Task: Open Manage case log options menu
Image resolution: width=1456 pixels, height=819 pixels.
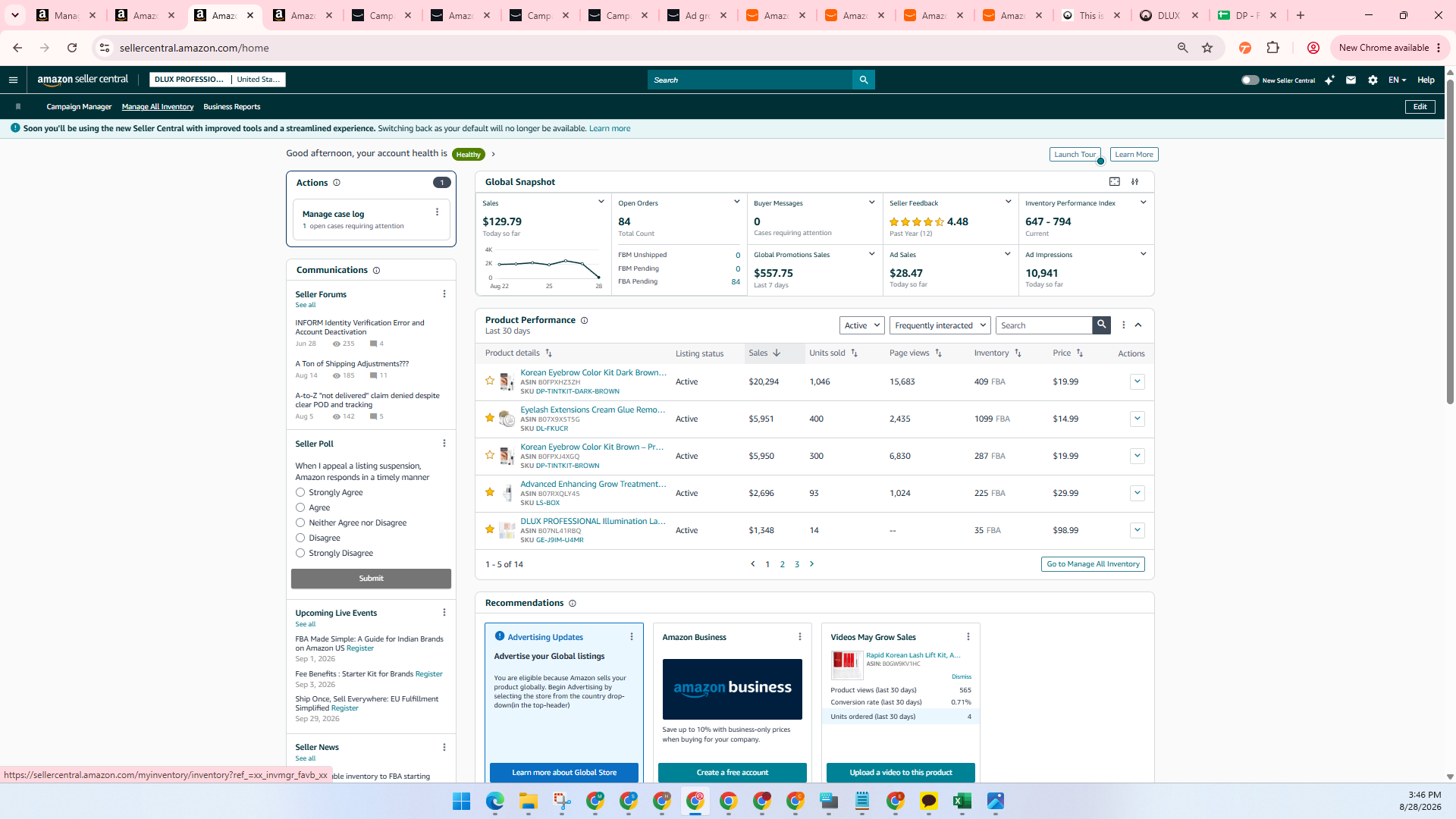Action: [x=437, y=212]
